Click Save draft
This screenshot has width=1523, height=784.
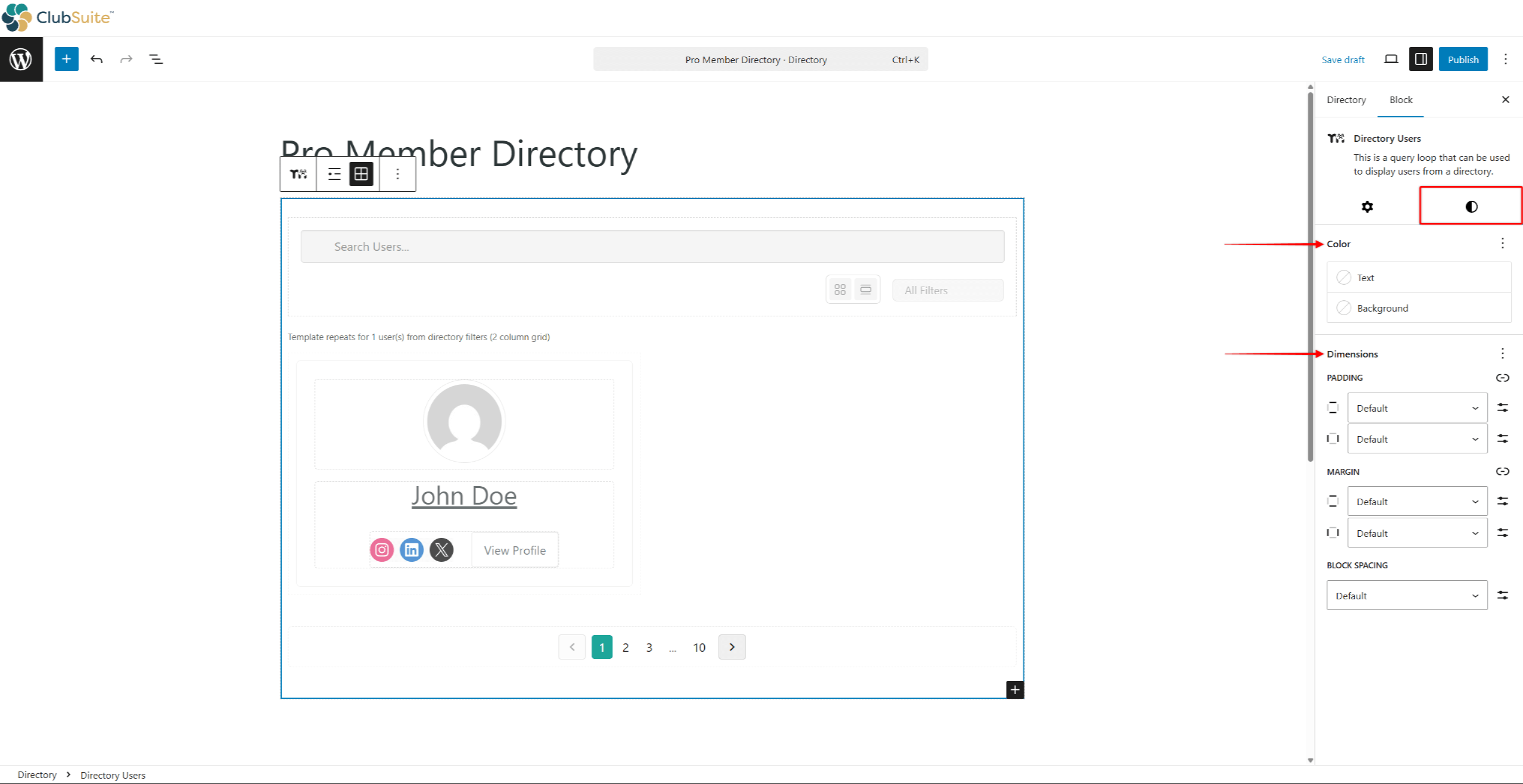pyautogui.click(x=1342, y=60)
